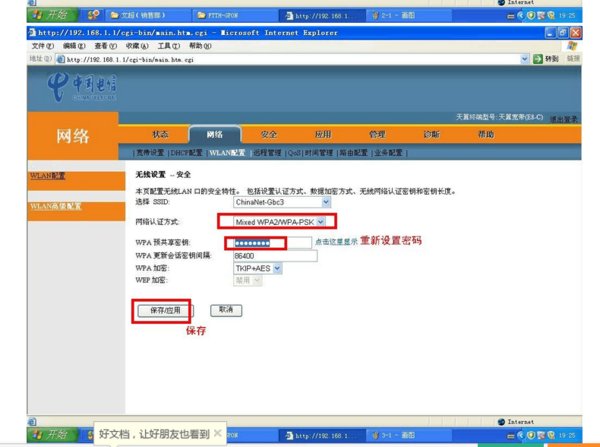The width and height of the screenshot is (600, 447).
Task: Click the Internet zone globe in status bar
Action: click(x=501, y=422)
